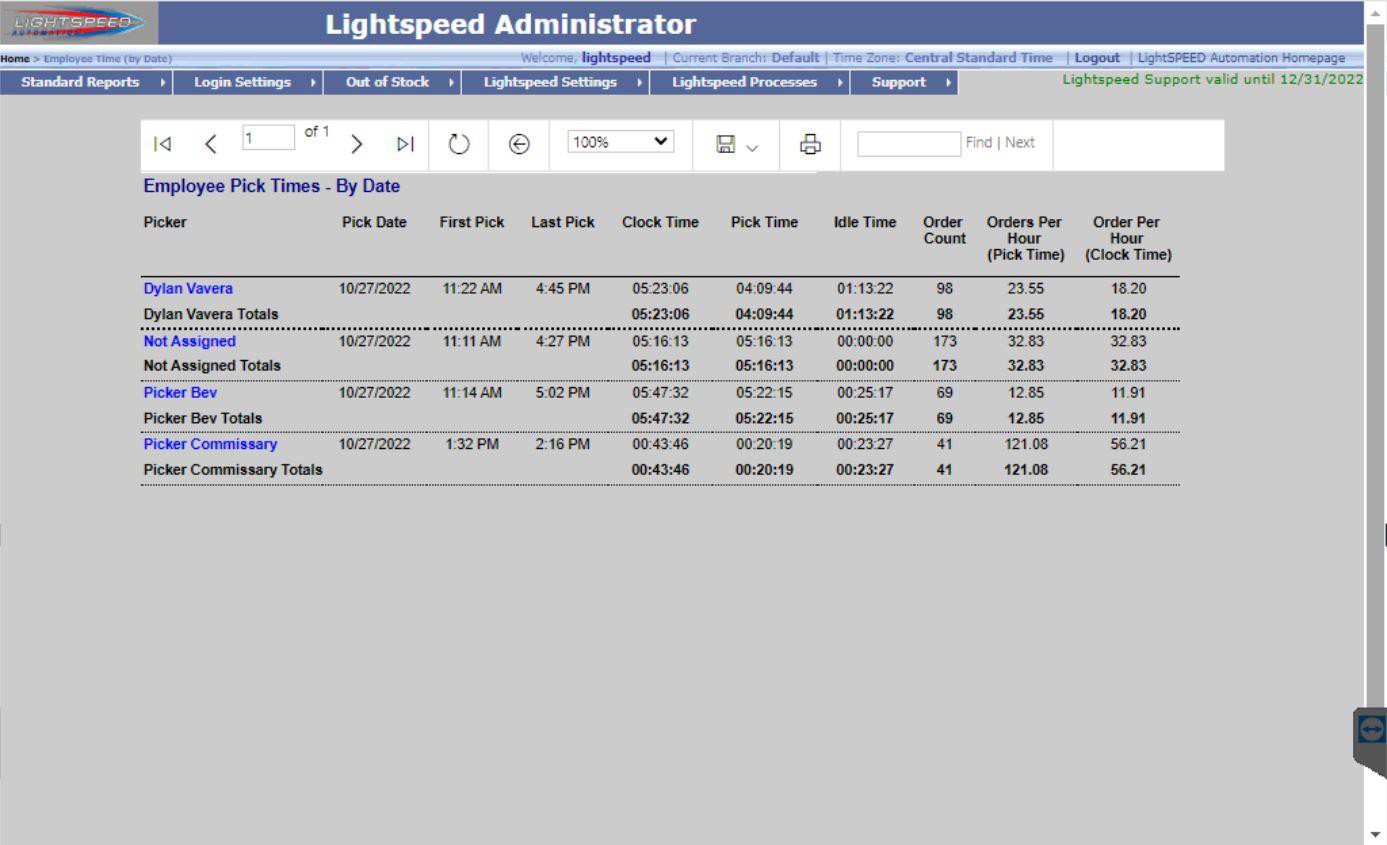Click the Logout link
The width and height of the screenshot is (1387, 845).
[1097, 58]
